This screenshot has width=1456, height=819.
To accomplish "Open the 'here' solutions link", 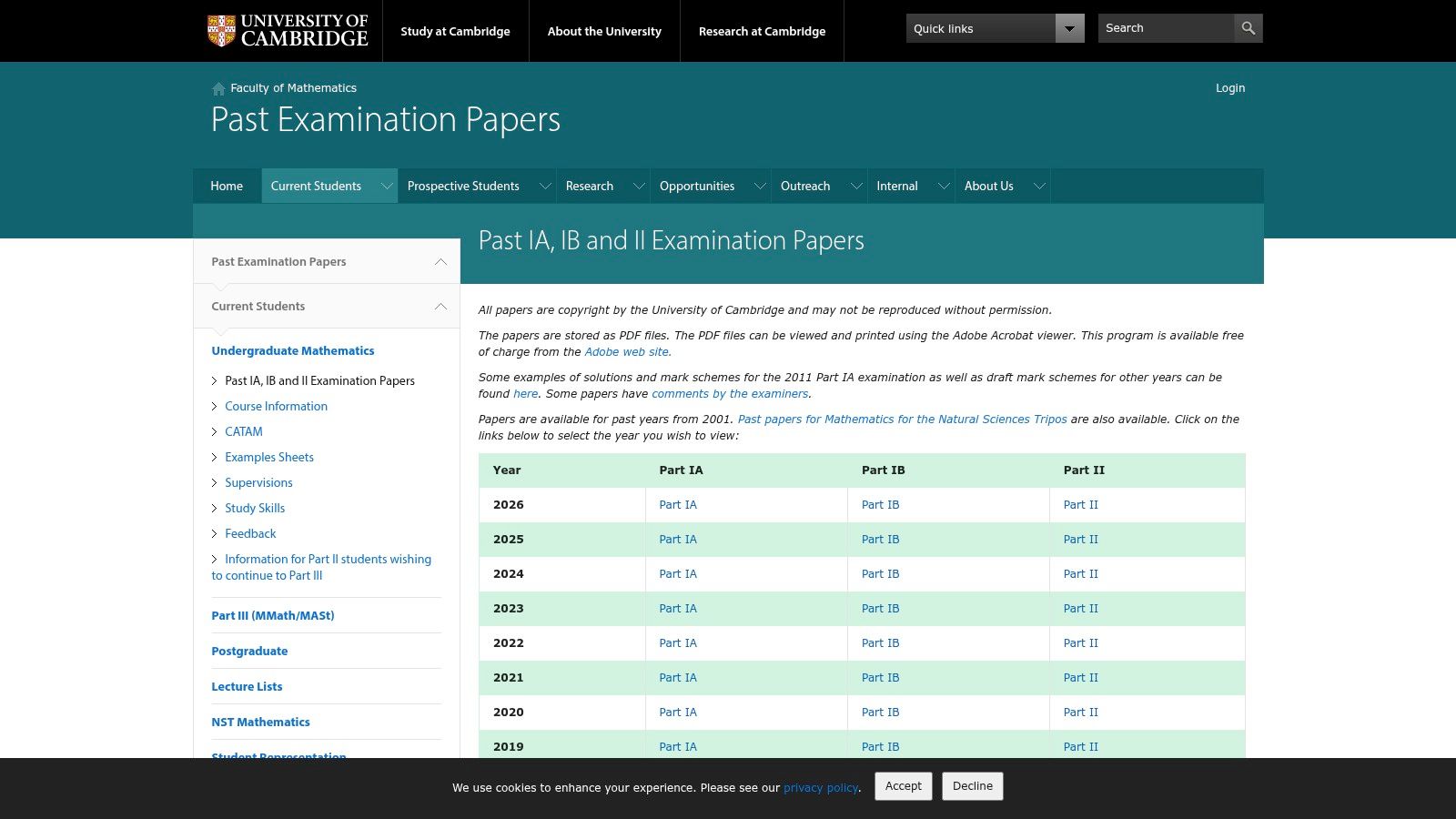I will click(526, 394).
